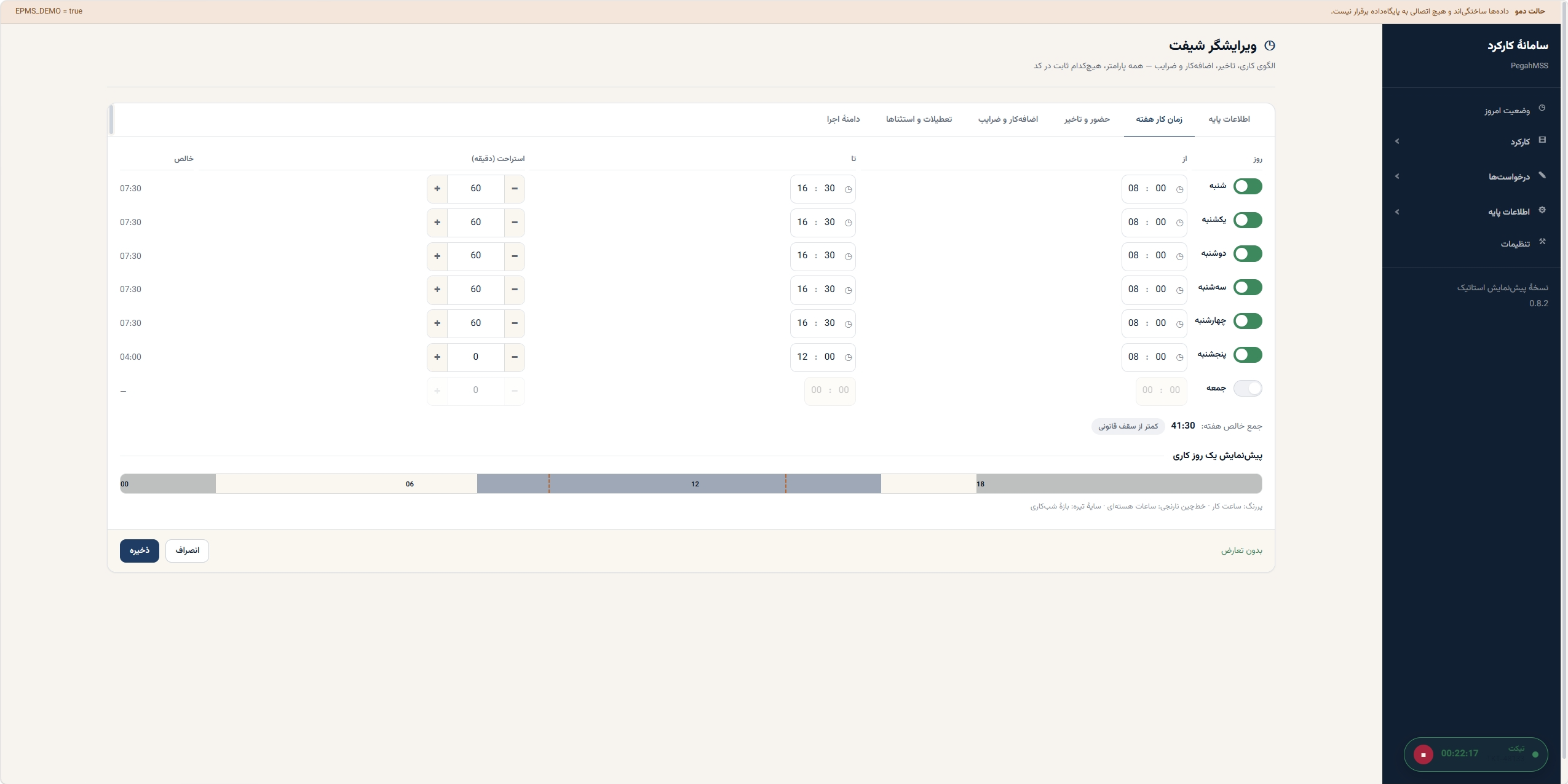Click the کمتر از سقف قانونی badge
Viewport: 1568px width, 784px height.
(1128, 426)
